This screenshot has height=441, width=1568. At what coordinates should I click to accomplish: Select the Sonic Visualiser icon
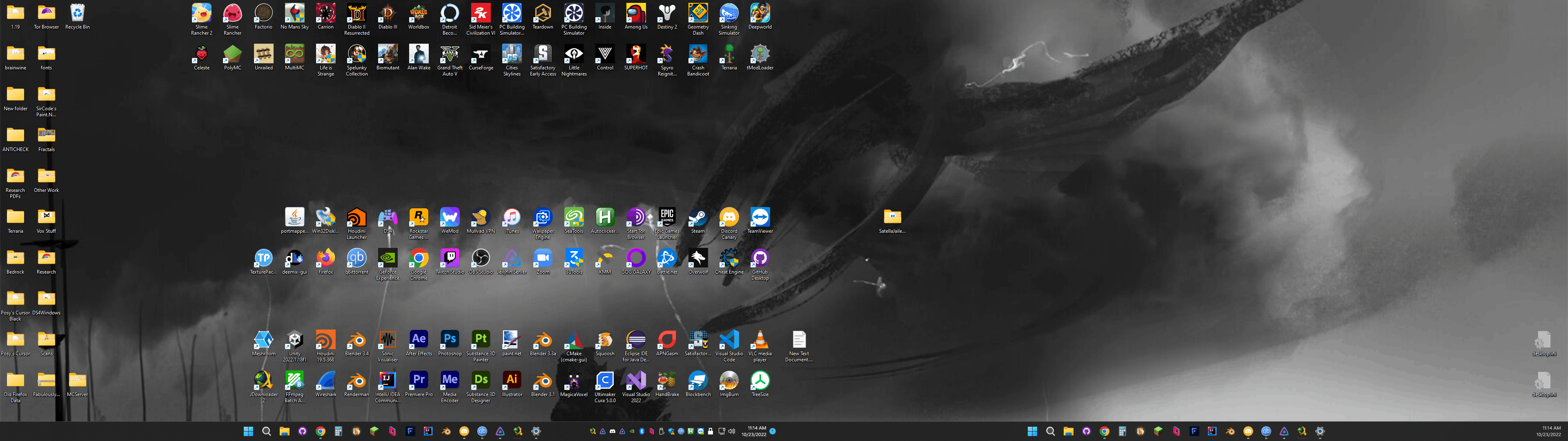(388, 345)
